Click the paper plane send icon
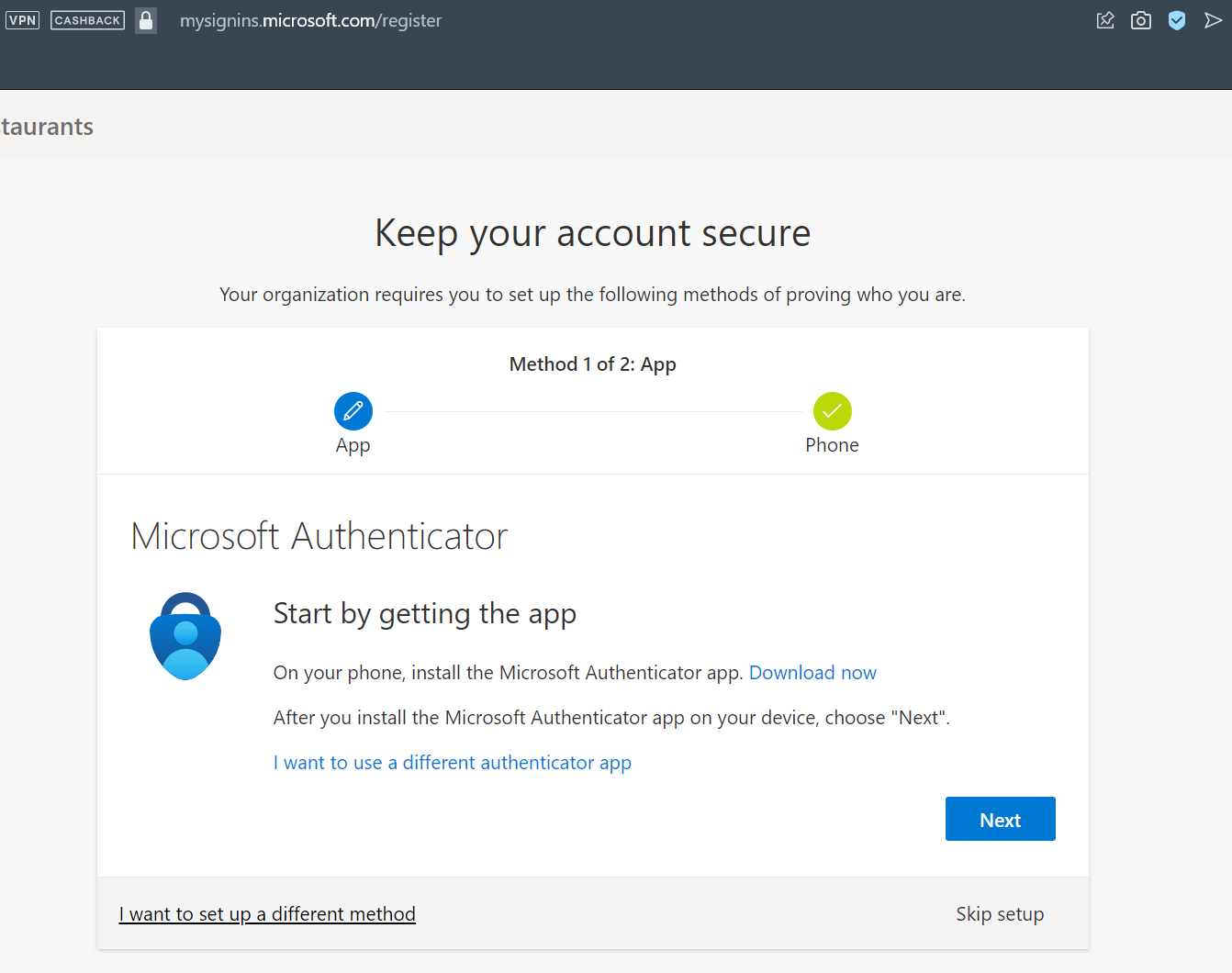Viewport: 1232px width, 973px height. pyautogui.click(x=1213, y=20)
